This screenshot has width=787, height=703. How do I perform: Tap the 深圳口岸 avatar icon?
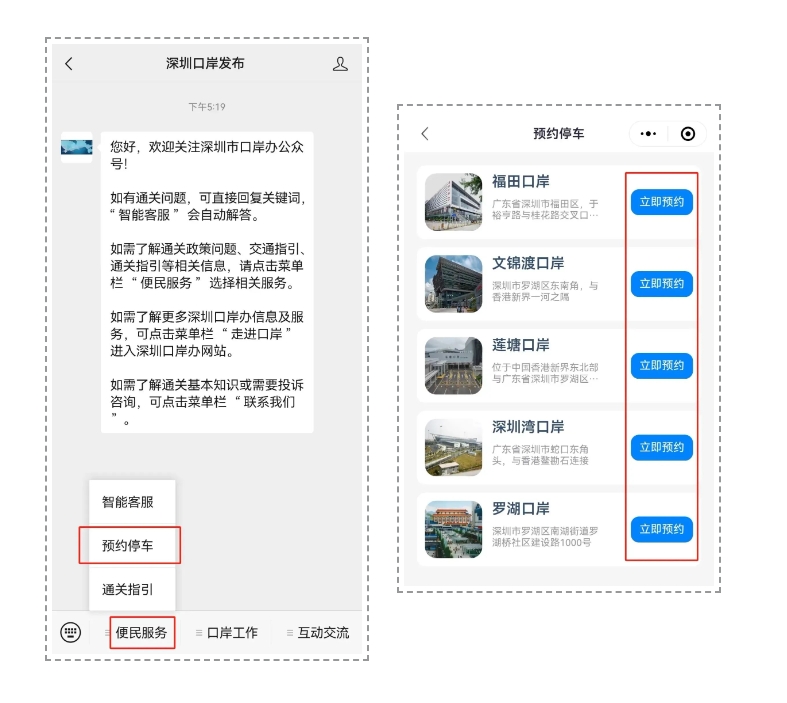[77, 147]
